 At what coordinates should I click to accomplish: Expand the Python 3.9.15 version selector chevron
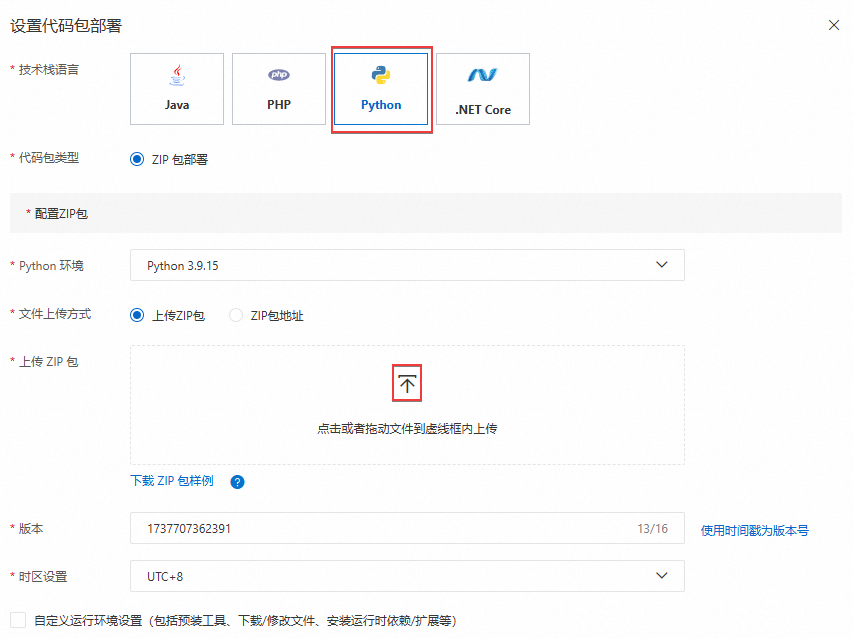[x=661, y=265]
